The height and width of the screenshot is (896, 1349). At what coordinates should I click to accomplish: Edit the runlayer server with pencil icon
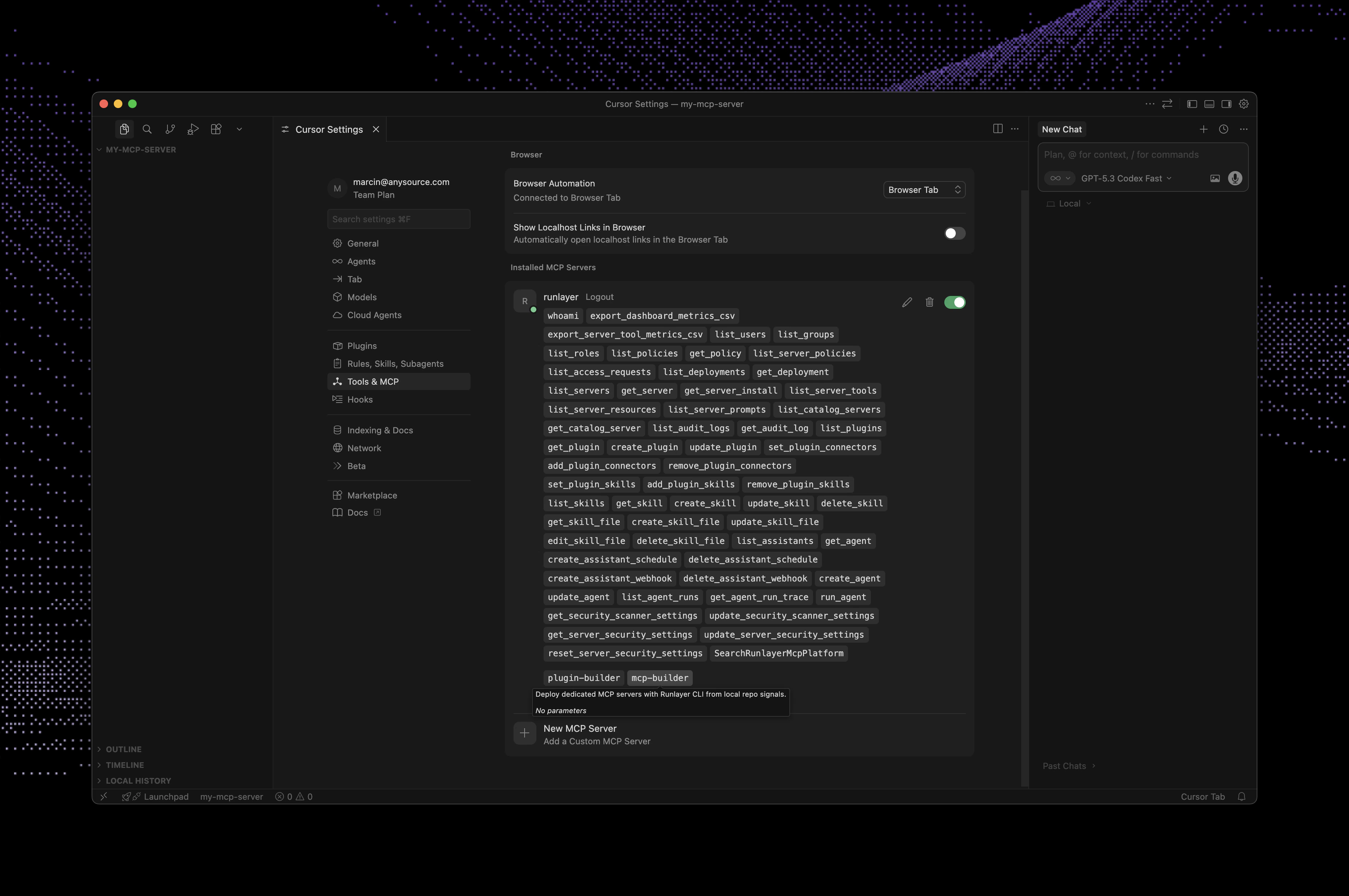907,302
